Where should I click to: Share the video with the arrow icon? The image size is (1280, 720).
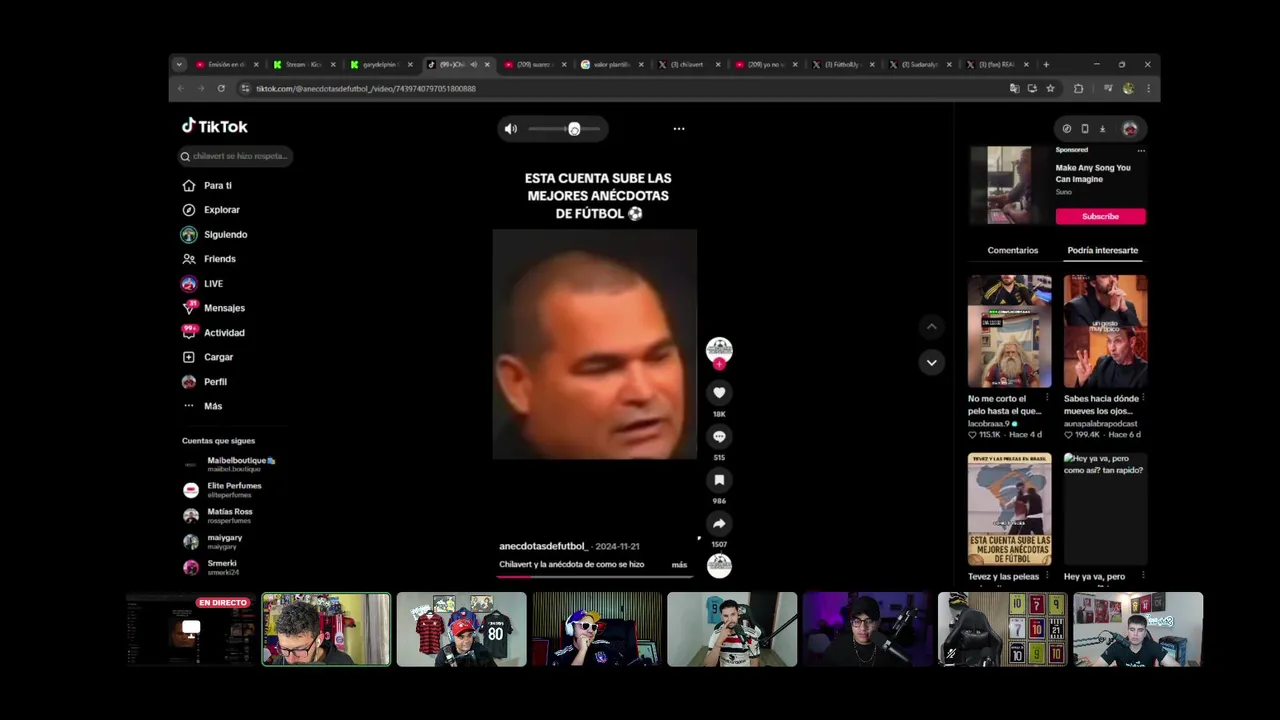tap(719, 523)
